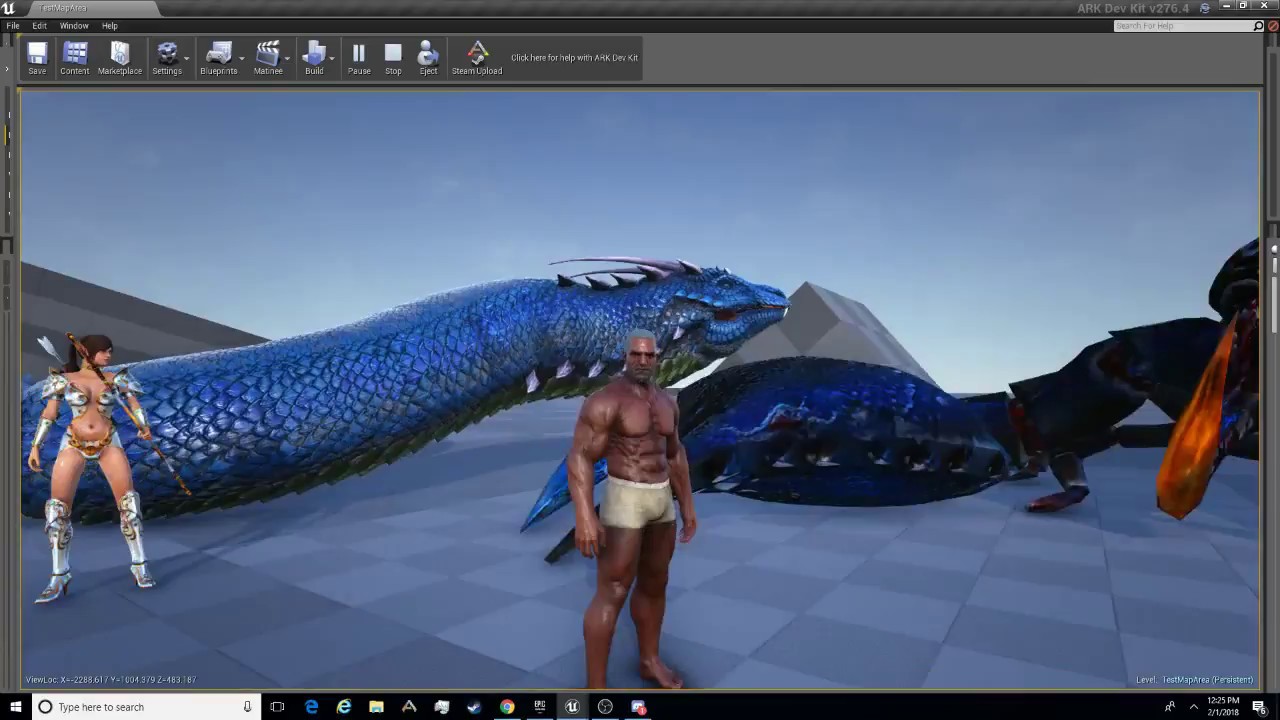Expand the Matinee dropdown arrow
1280x720 pixels.
coord(287,58)
